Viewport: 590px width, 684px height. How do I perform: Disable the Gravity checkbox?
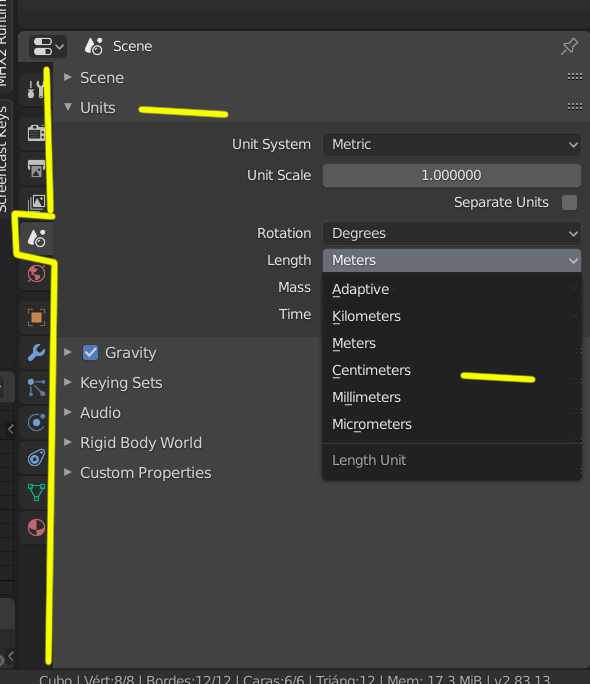[x=90, y=352]
